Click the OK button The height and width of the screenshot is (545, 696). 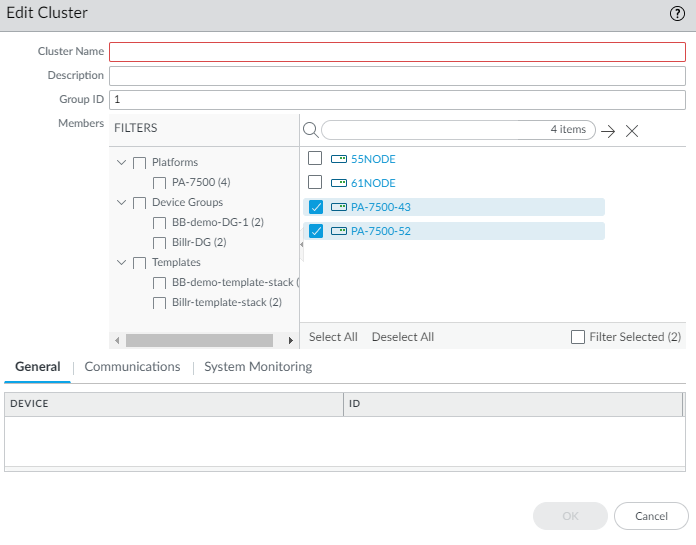[x=570, y=516]
